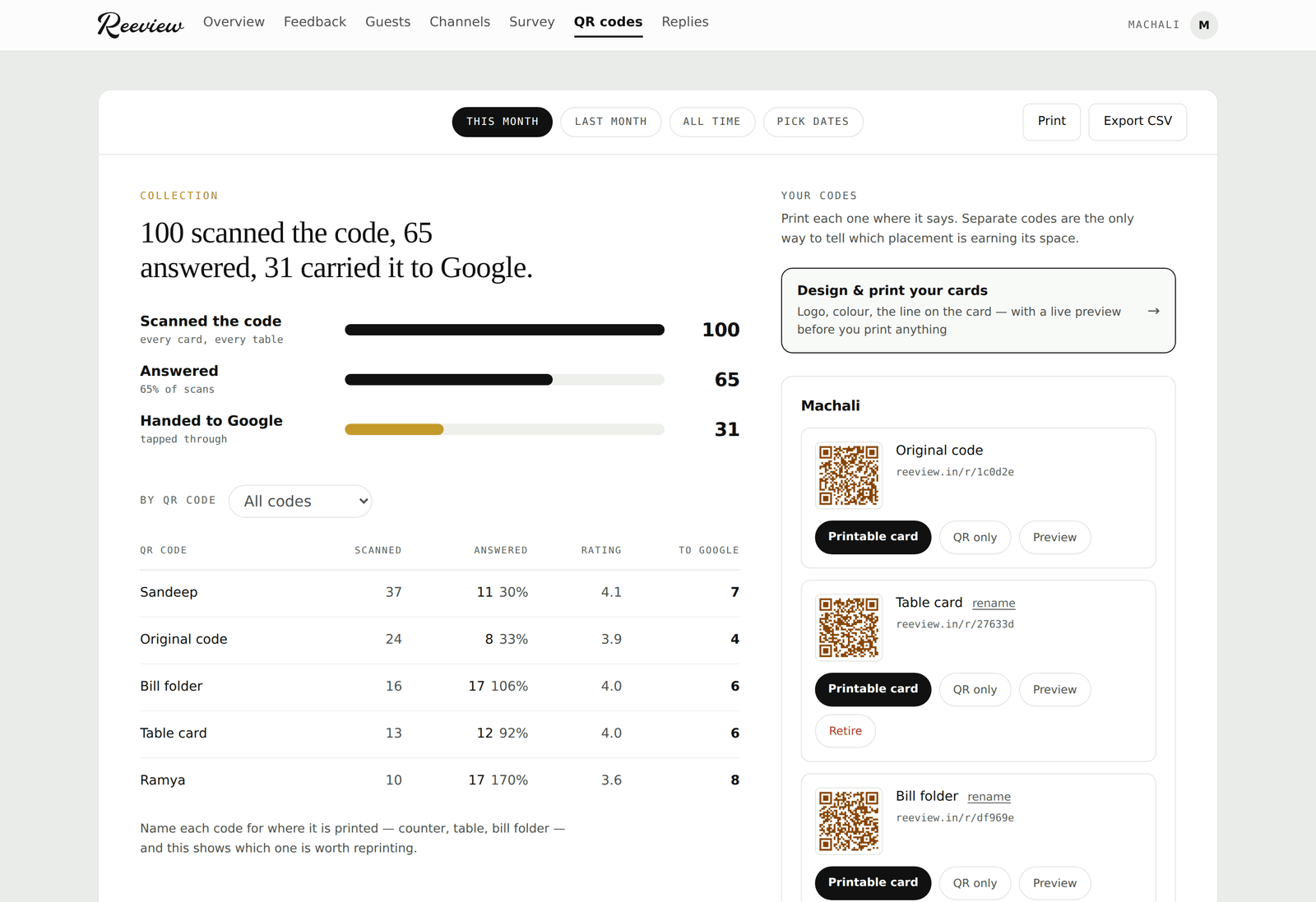Click QR only for Original code
The width and height of the screenshot is (1316, 902).
(975, 538)
